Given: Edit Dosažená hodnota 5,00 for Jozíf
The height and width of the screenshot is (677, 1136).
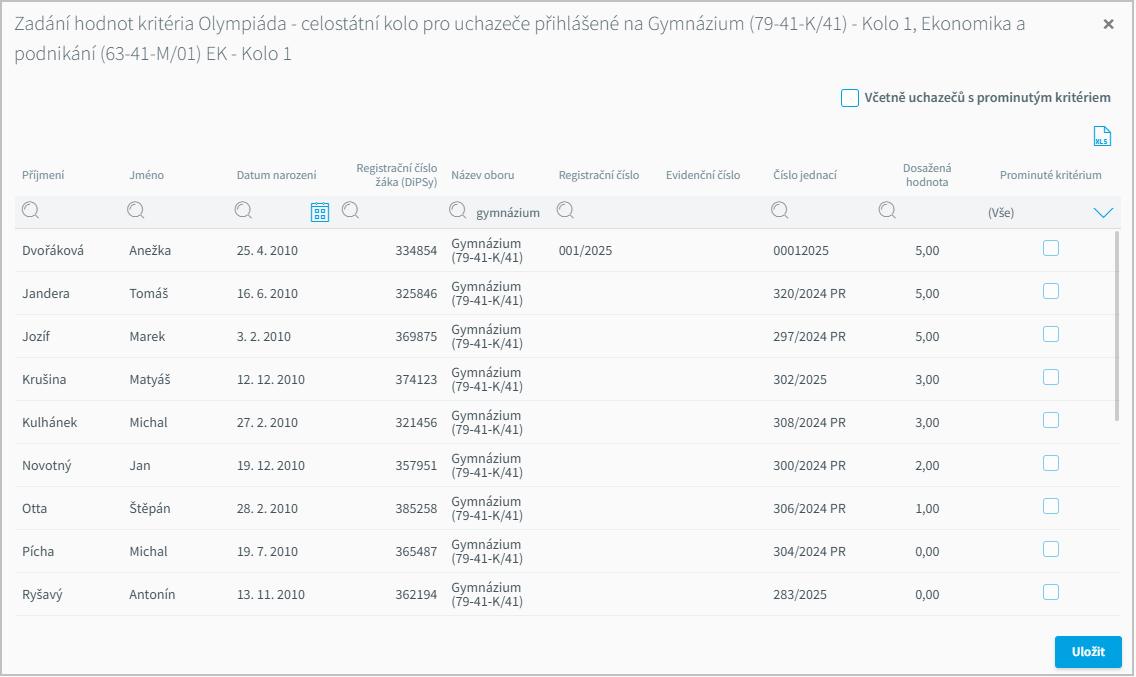Looking at the screenshot, I should tap(927, 336).
